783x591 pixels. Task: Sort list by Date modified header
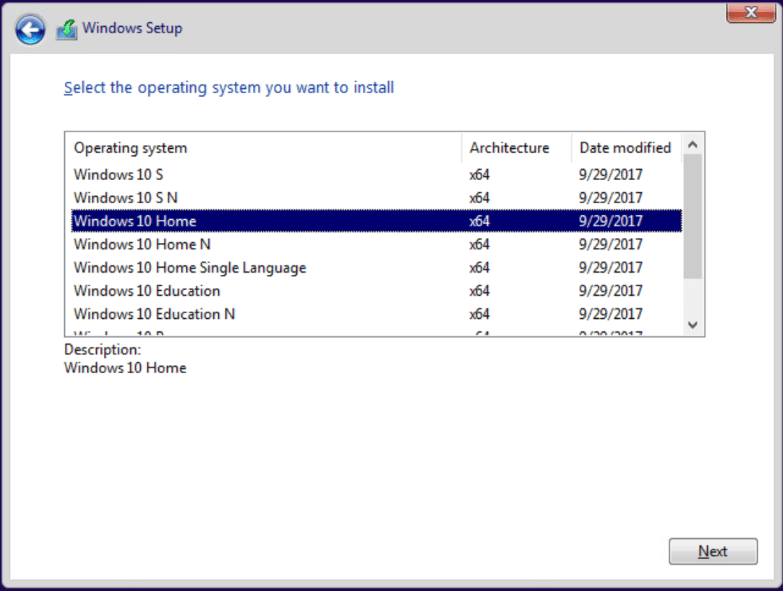(625, 148)
